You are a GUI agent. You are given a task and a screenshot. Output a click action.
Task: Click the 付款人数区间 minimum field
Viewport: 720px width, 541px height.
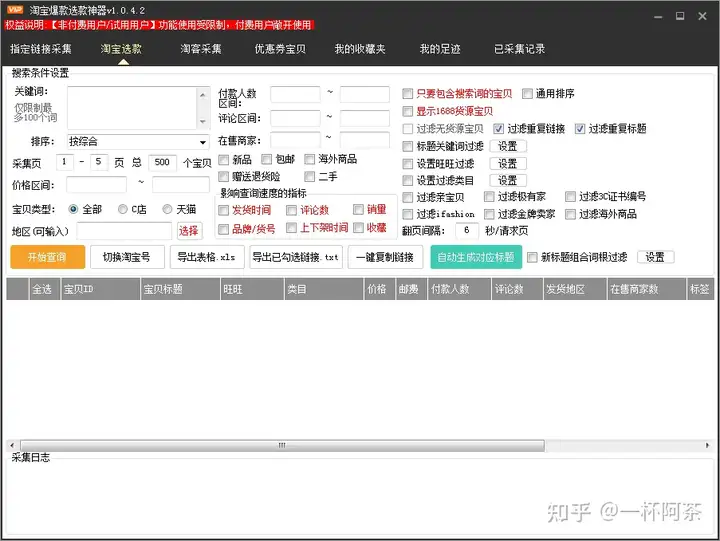point(295,94)
